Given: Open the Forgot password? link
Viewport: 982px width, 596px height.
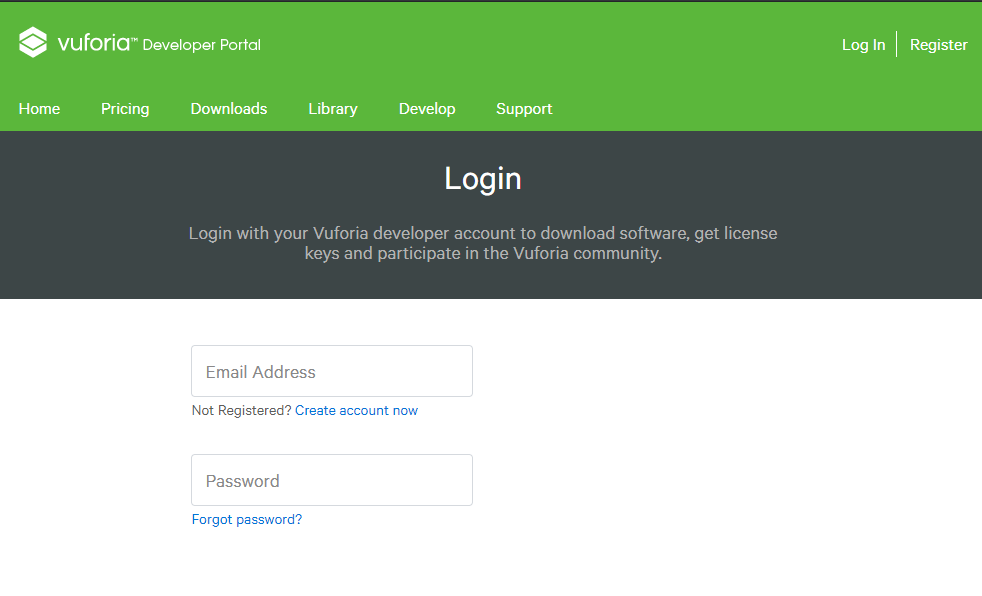Looking at the screenshot, I should (247, 520).
